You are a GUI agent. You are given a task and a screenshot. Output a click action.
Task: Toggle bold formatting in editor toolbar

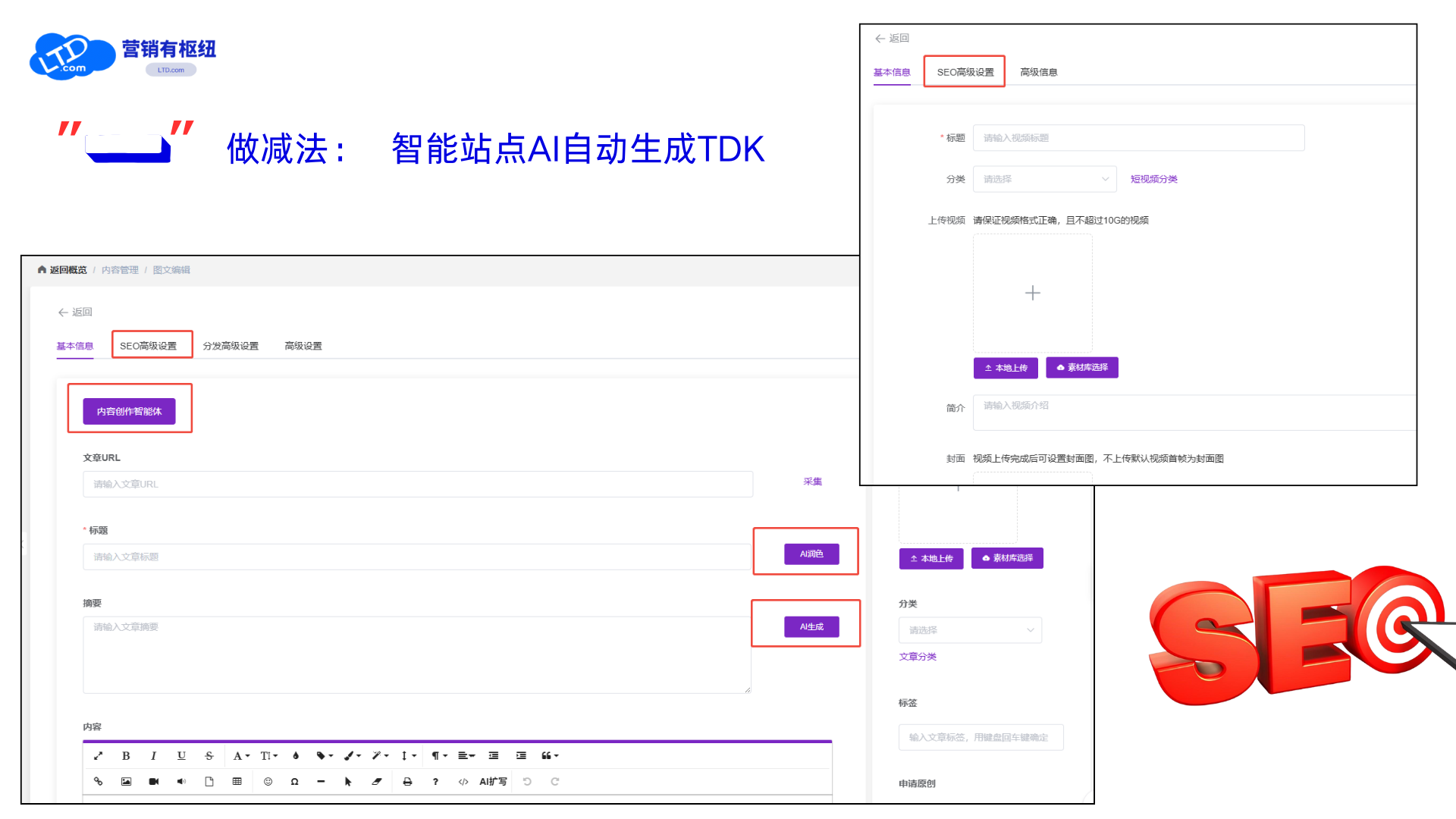point(126,755)
